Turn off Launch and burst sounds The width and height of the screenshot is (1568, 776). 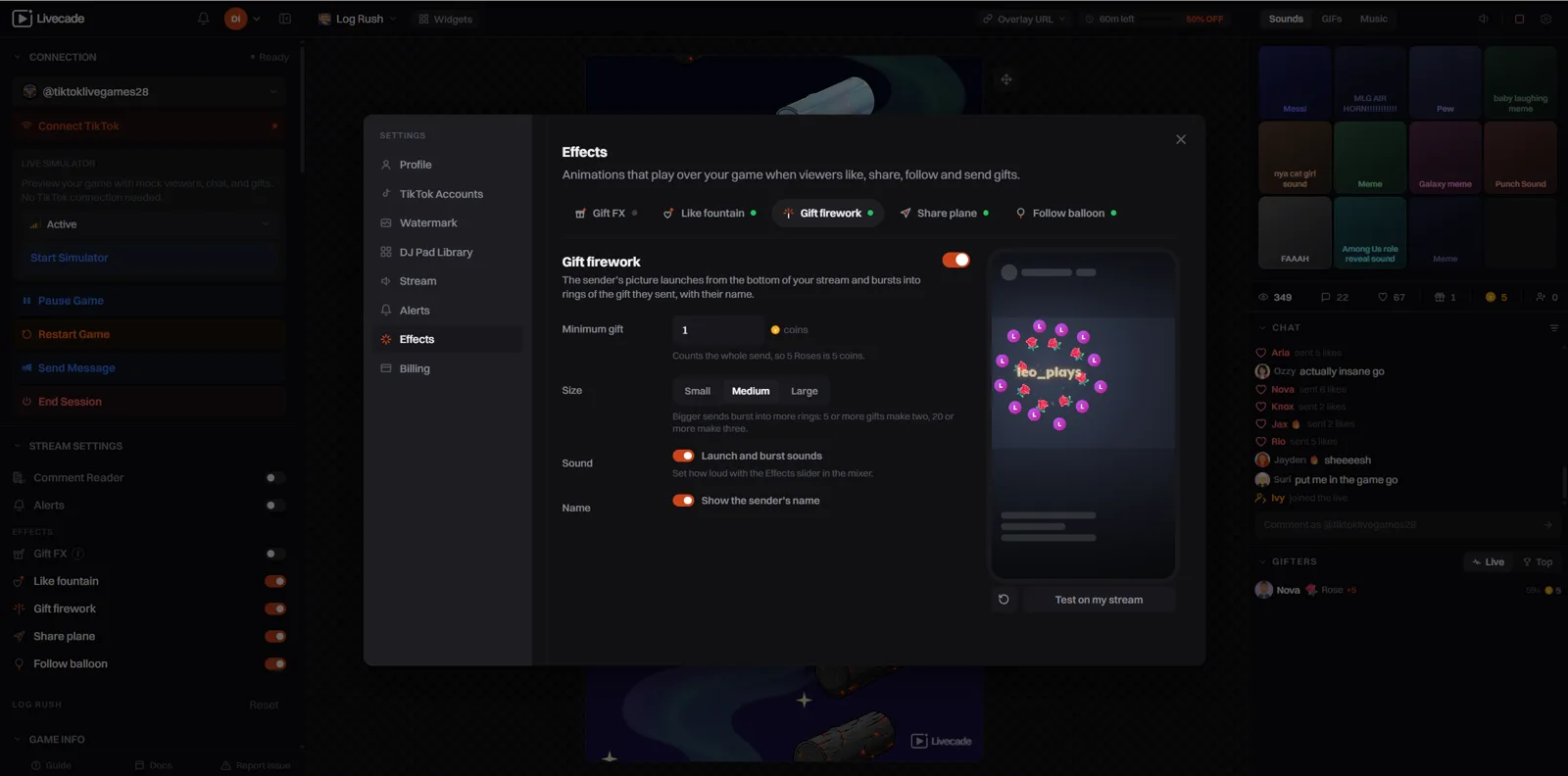(x=683, y=456)
